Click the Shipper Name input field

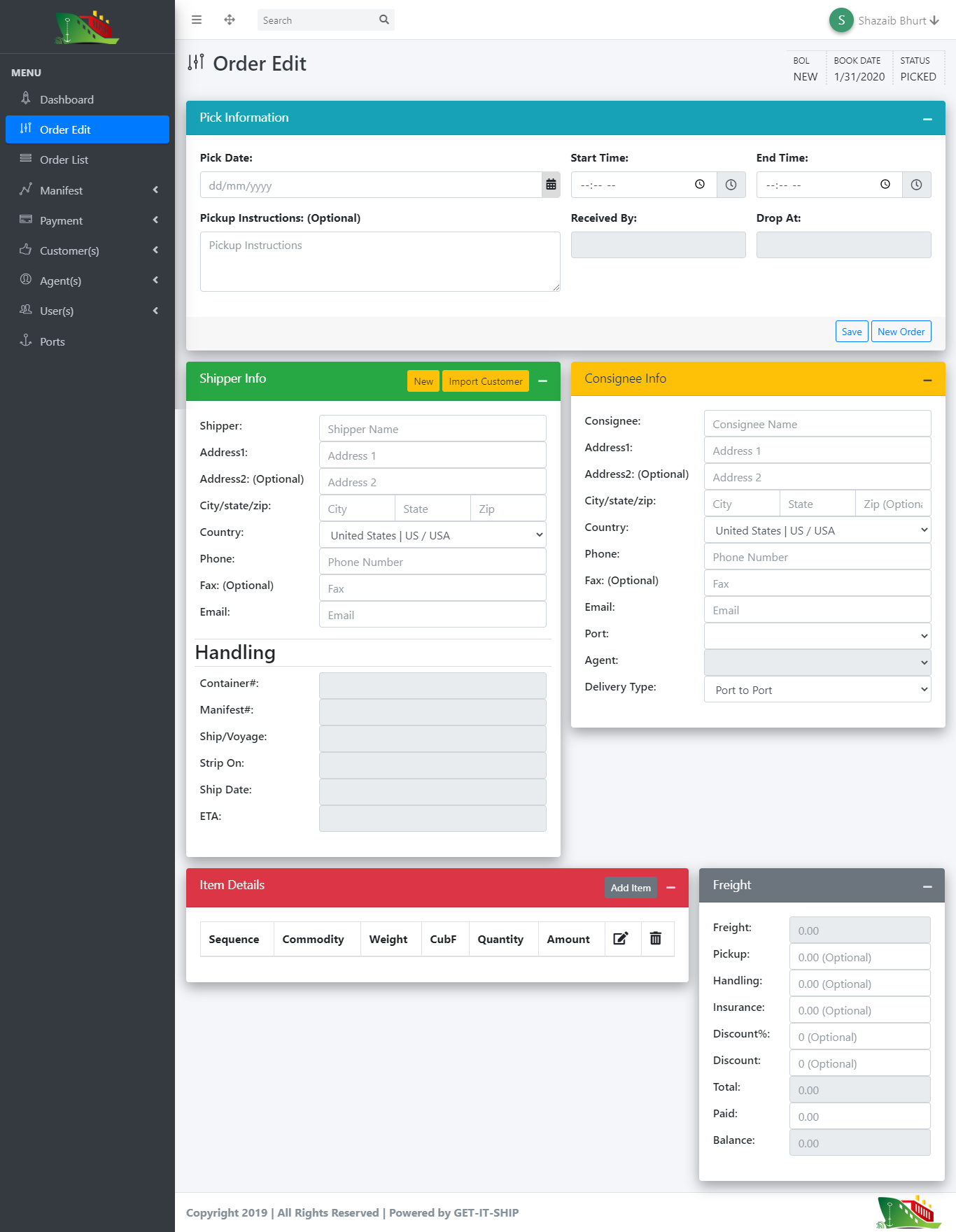433,429
